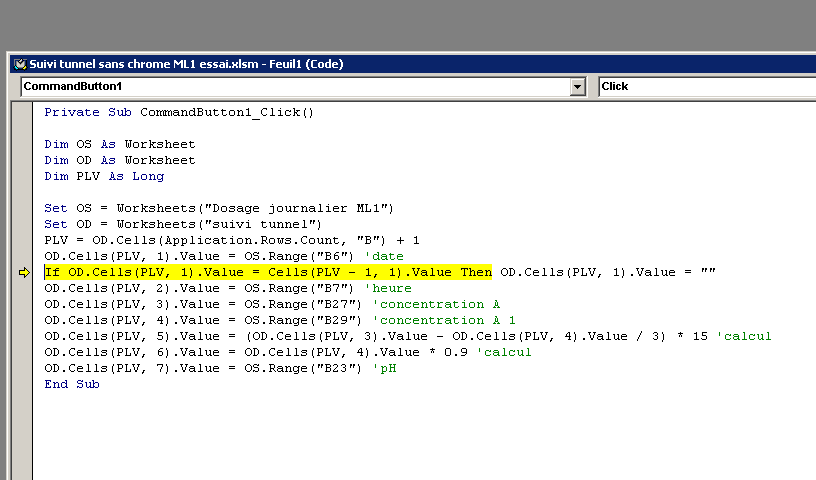Click the line ending with '* 15 'calcul'
This screenshot has height=480, width=816.
click(x=408, y=337)
